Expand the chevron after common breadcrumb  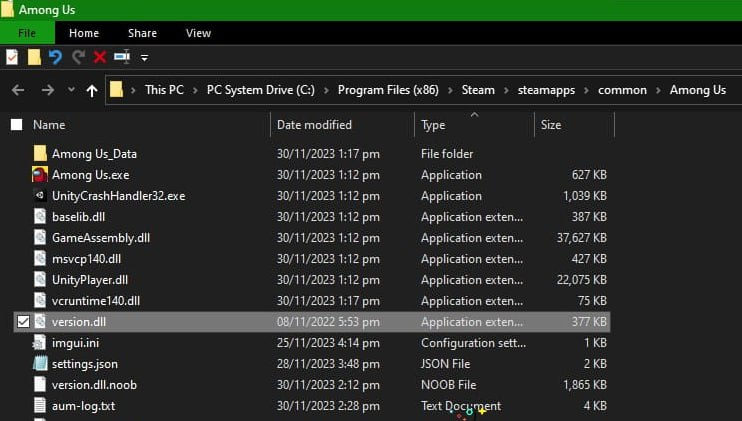coord(658,90)
